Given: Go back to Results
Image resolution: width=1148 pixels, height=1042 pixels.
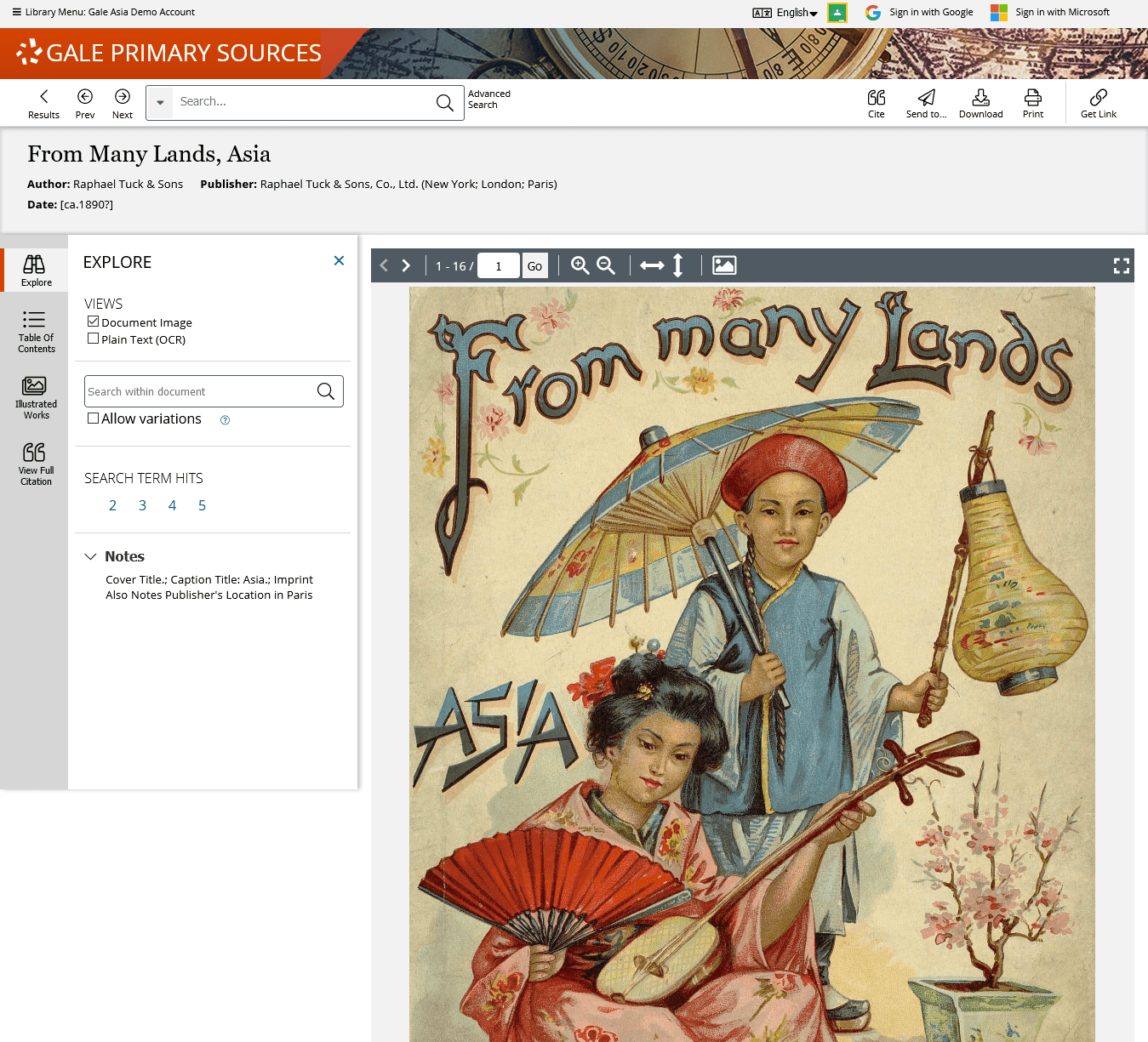Looking at the screenshot, I should click(x=43, y=103).
